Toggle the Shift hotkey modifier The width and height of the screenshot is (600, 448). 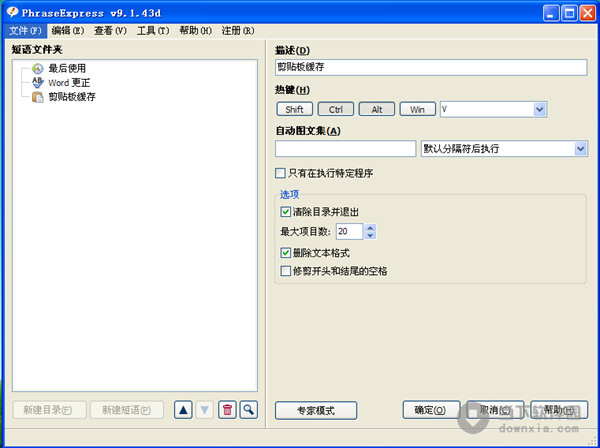pyautogui.click(x=294, y=109)
